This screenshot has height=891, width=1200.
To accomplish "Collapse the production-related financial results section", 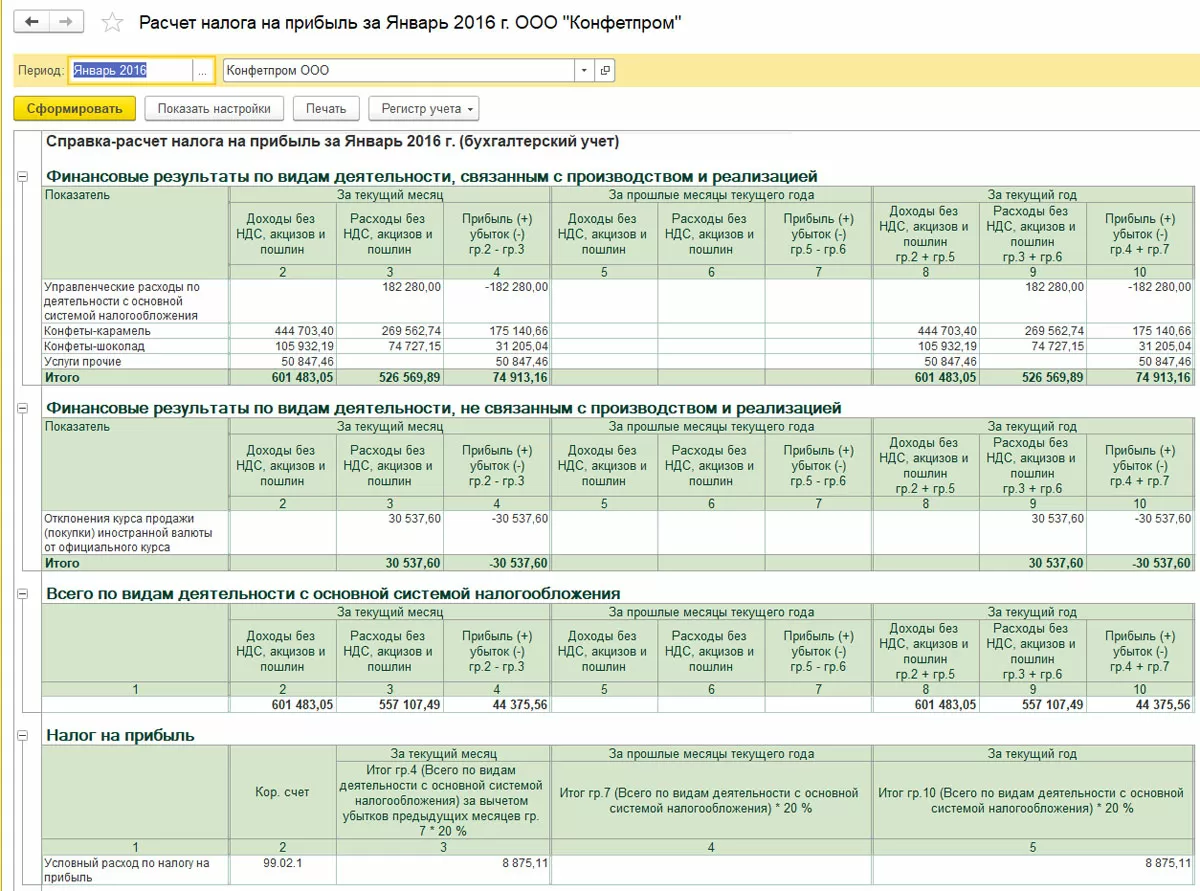I will pyautogui.click(x=22, y=177).
